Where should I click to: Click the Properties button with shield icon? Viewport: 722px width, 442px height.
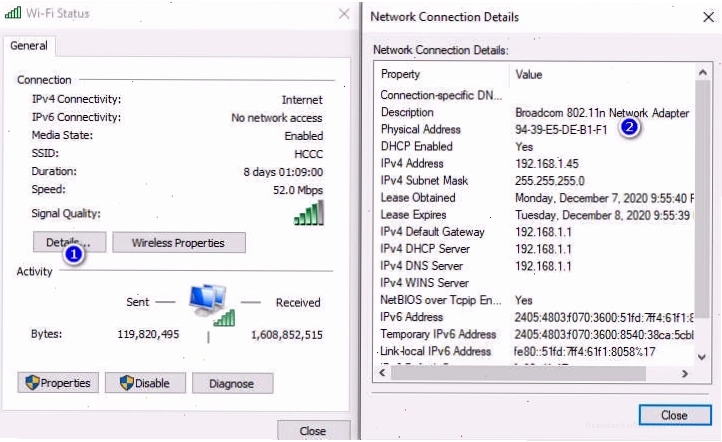pos(58,383)
